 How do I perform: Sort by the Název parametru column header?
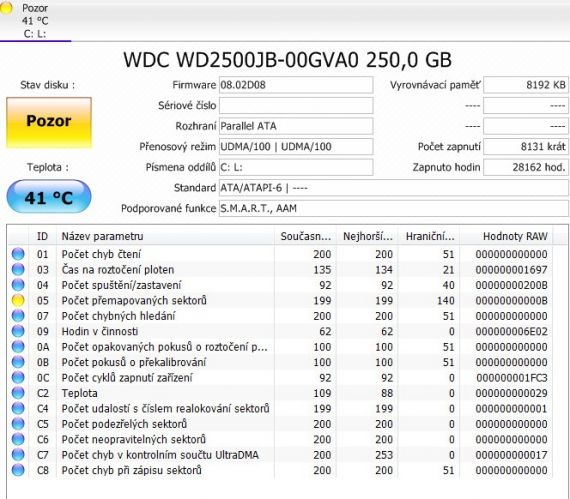(x=165, y=236)
